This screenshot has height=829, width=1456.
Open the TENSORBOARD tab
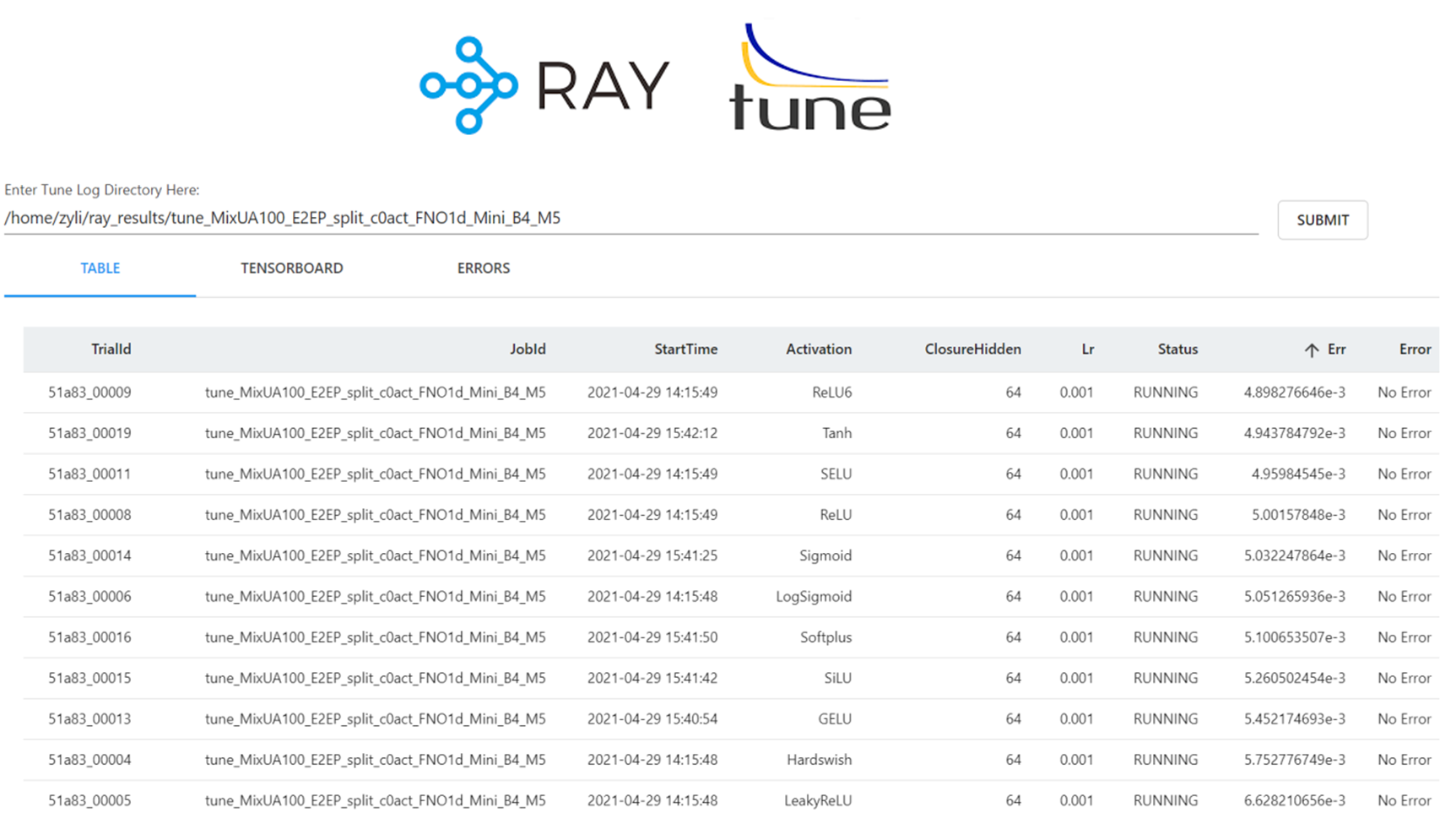coord(292,268)
